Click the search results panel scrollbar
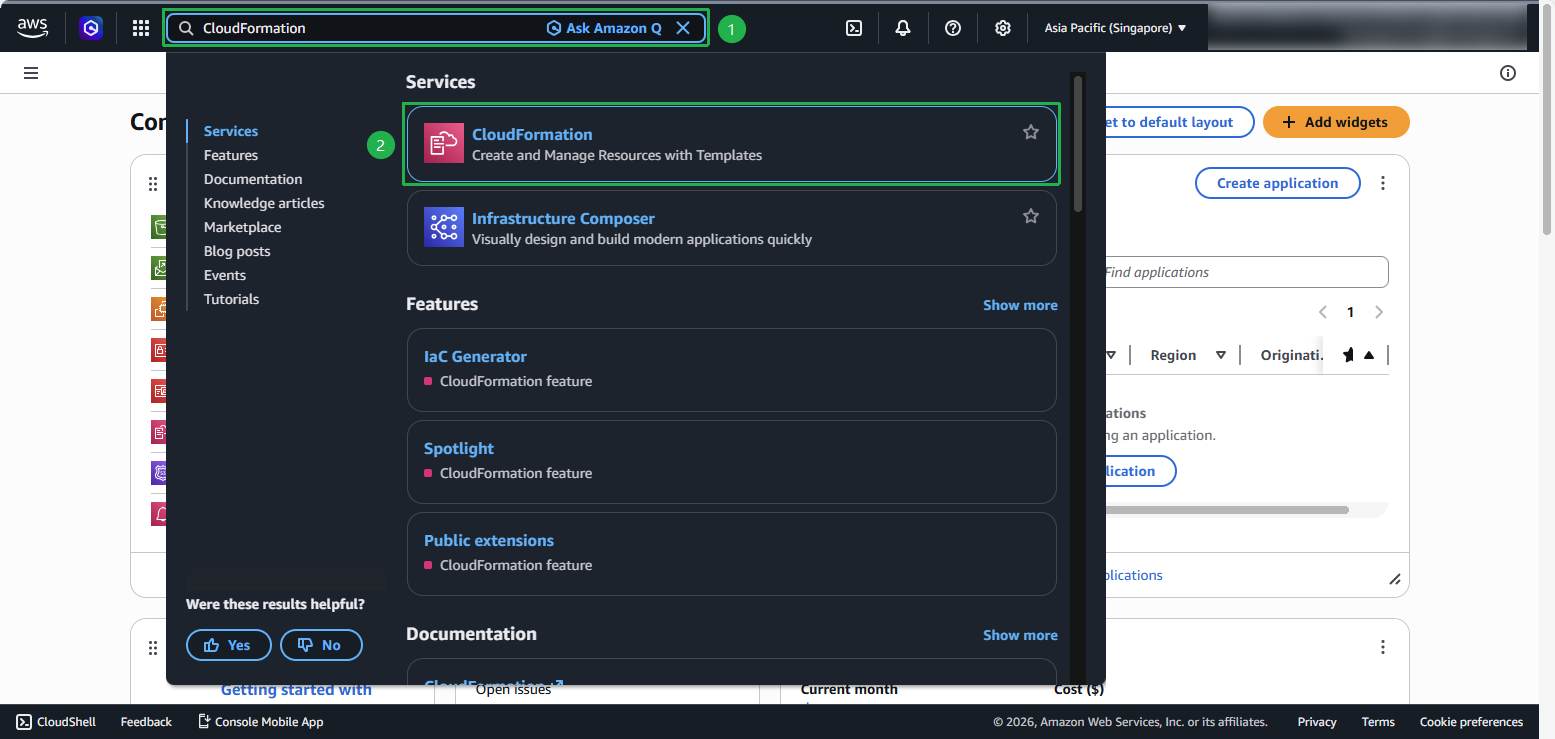The width and height of the screenshot is (1555, 739). 1077,143
